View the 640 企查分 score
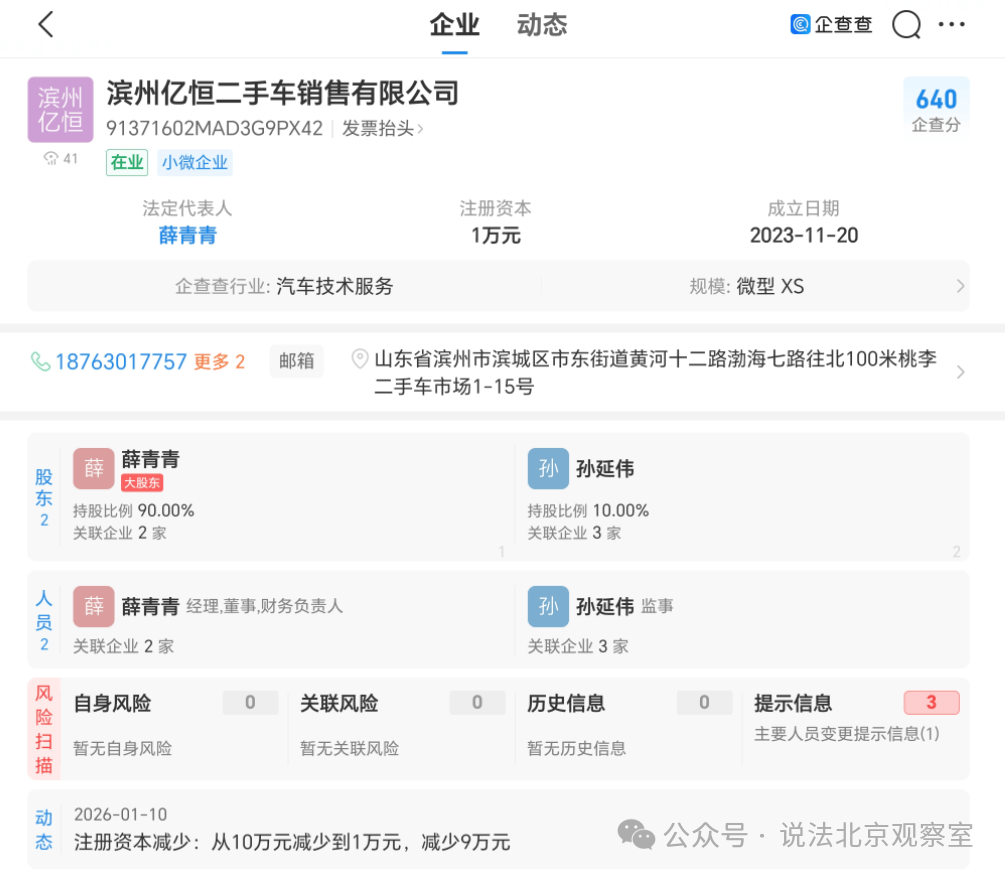Image resolution: width=1005 pixels, height=875 pixels. pos(936,108)
